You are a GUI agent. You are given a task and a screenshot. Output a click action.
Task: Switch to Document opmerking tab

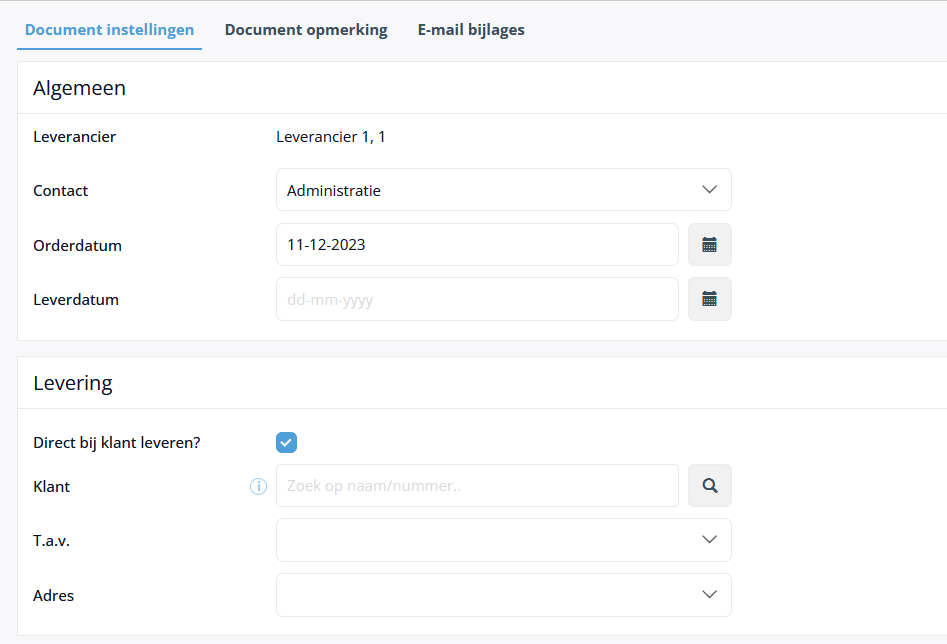click(x=306, y=30)
